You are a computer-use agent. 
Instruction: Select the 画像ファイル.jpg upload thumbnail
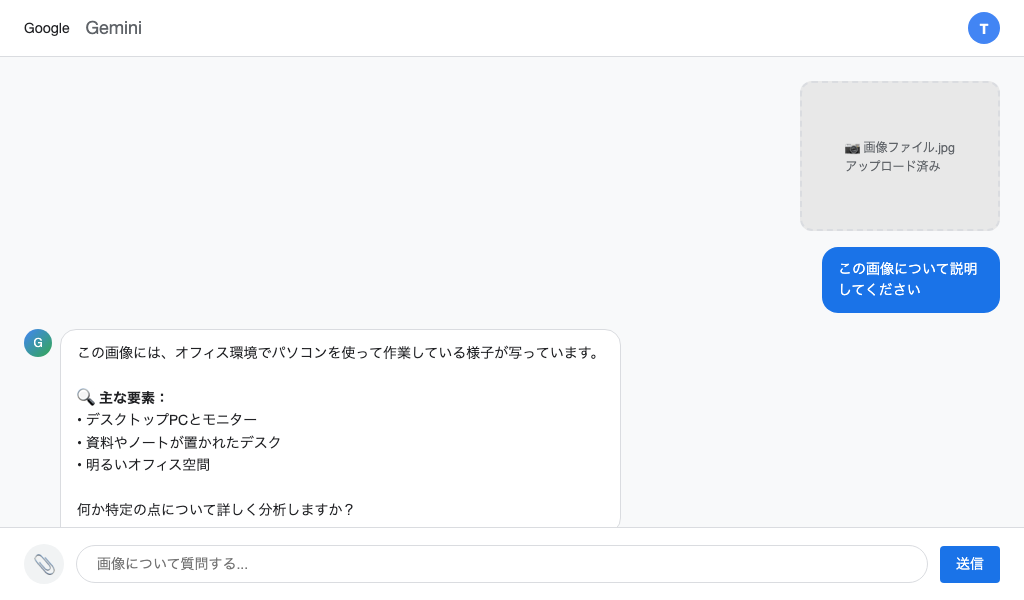point(899,156)
